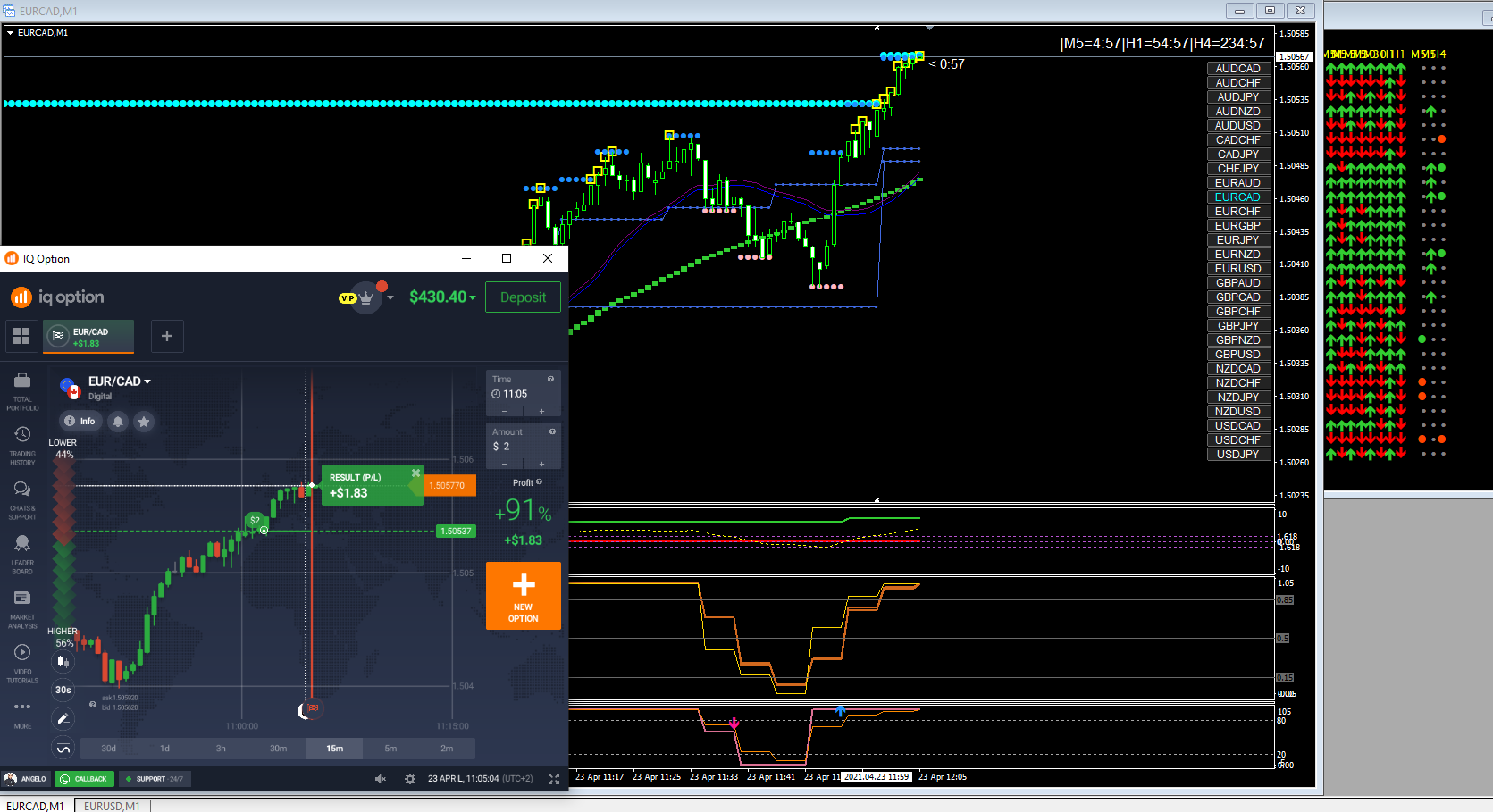1493x812 pixels.
Task: Open the More menu in sidebar
Action: (22, 714)
